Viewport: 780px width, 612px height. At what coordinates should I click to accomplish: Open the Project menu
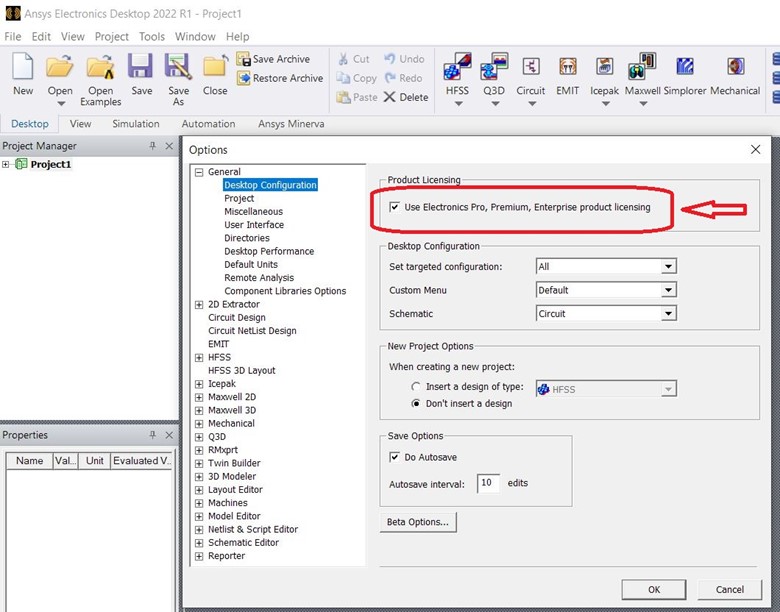coord(111,36)
